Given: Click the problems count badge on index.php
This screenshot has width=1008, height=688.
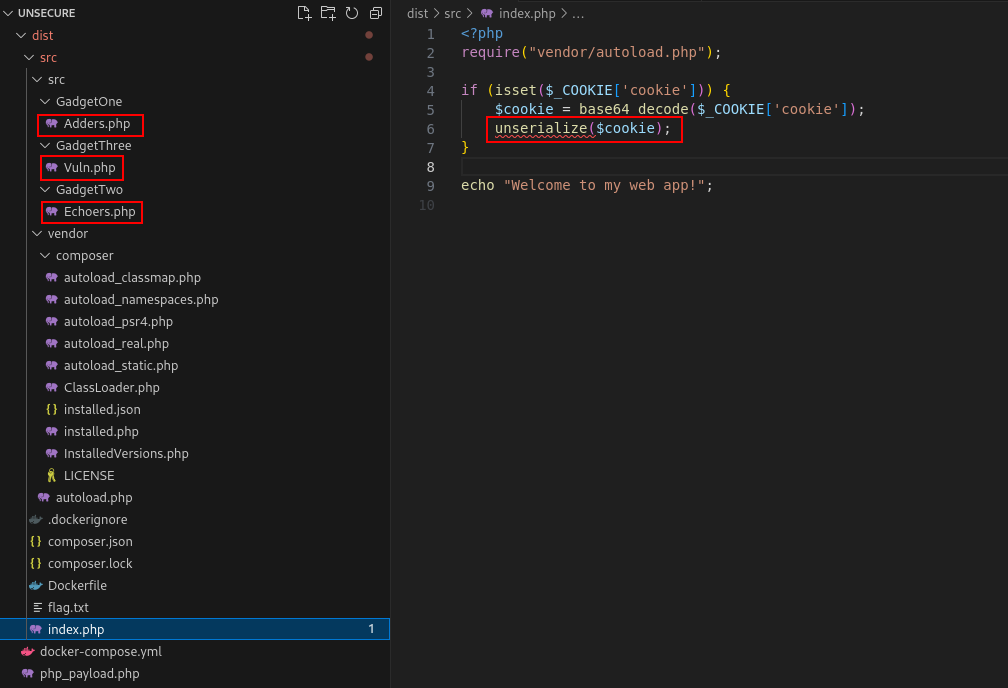Looking at the screenshot, I should (x=371, y=629).
